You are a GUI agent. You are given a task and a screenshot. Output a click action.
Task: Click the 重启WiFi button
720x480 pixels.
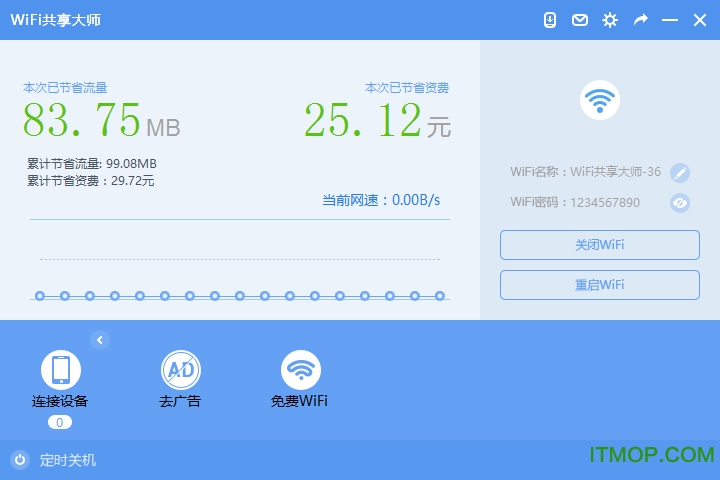600,285
